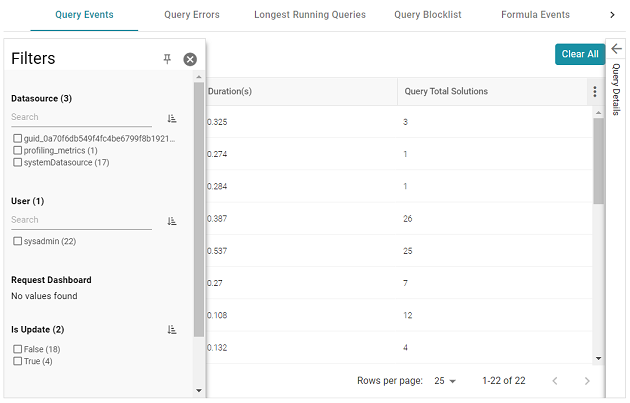The height and width of the screenshot is (403, 630).
Task: Switch to the Query Errors tab
Action: point(192,15)
